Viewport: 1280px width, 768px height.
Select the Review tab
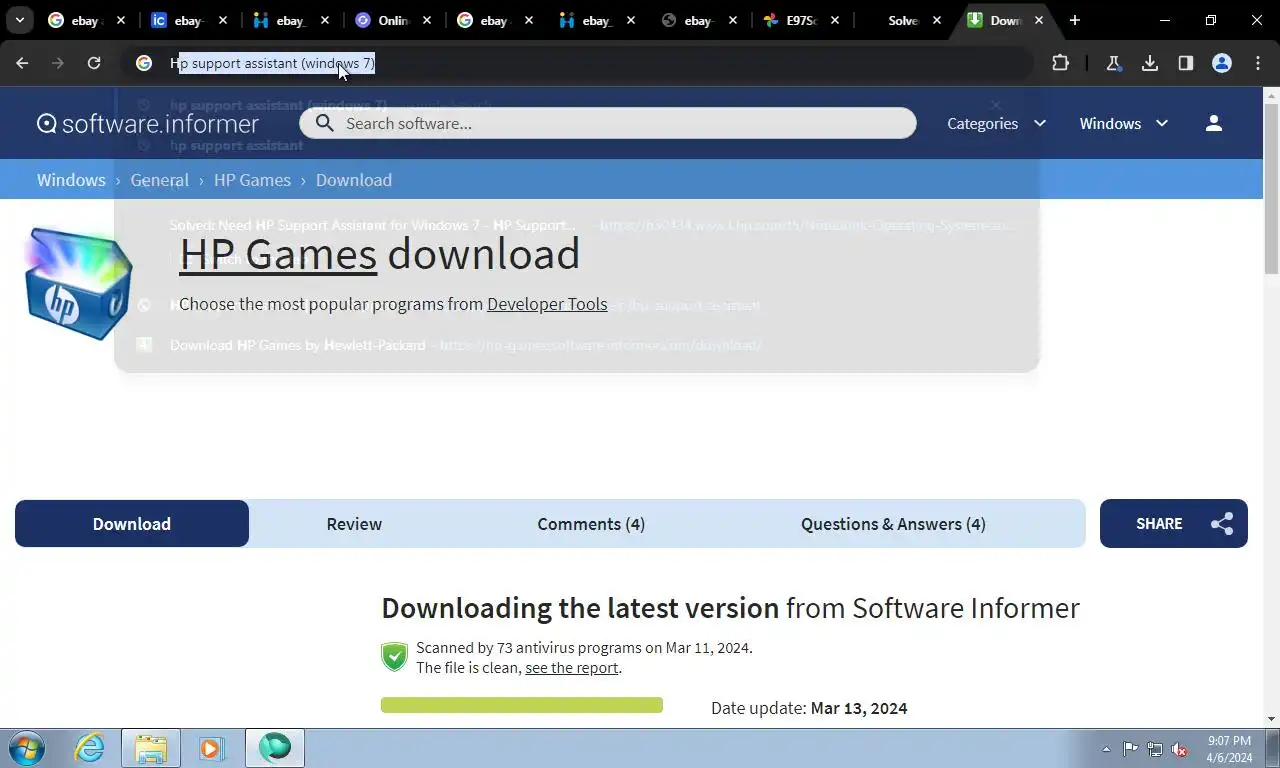pos(354,523)
